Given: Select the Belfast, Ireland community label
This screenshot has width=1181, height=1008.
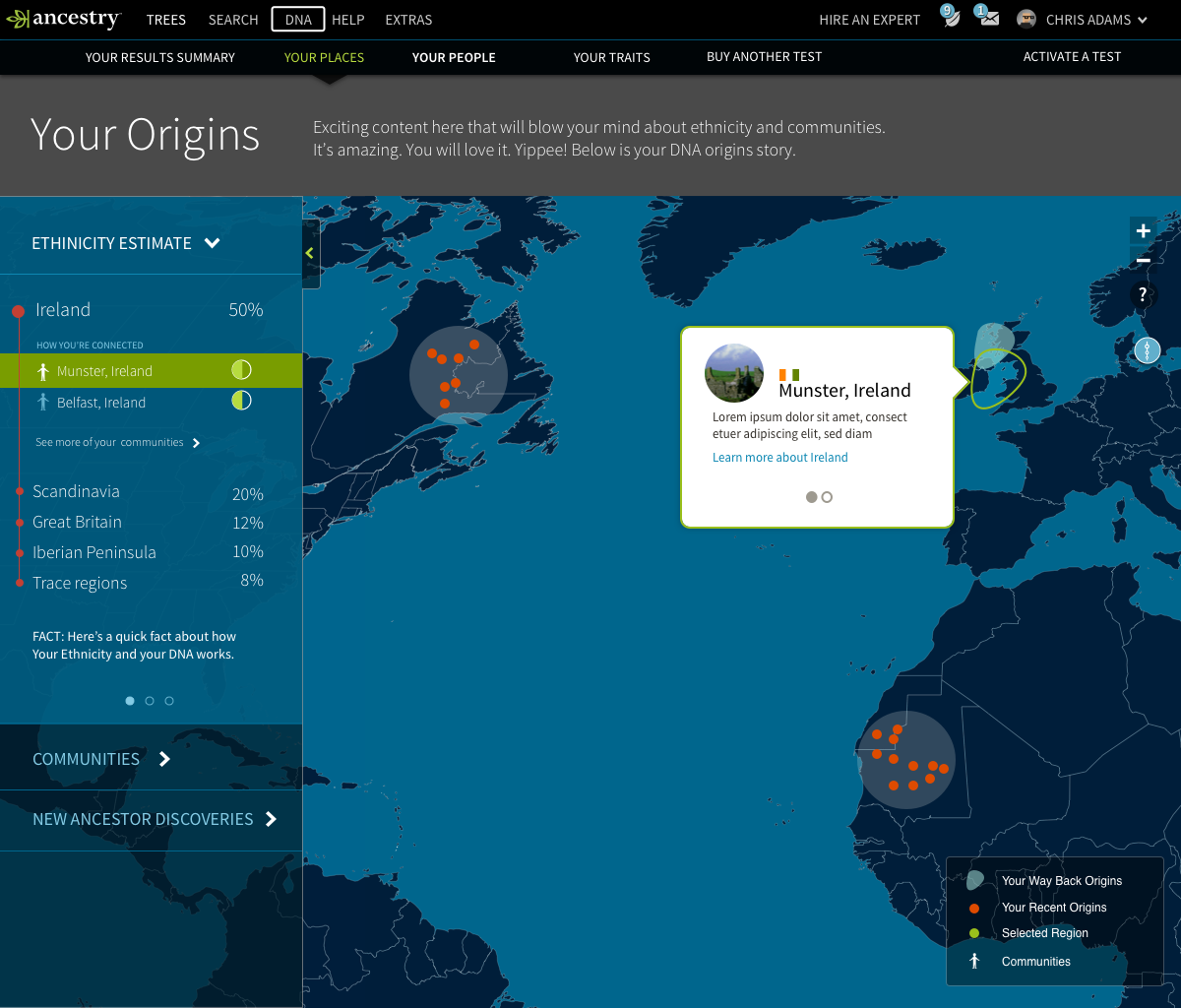Looking at the screenshot, I should pyautogui.click(x=101, y=403).
